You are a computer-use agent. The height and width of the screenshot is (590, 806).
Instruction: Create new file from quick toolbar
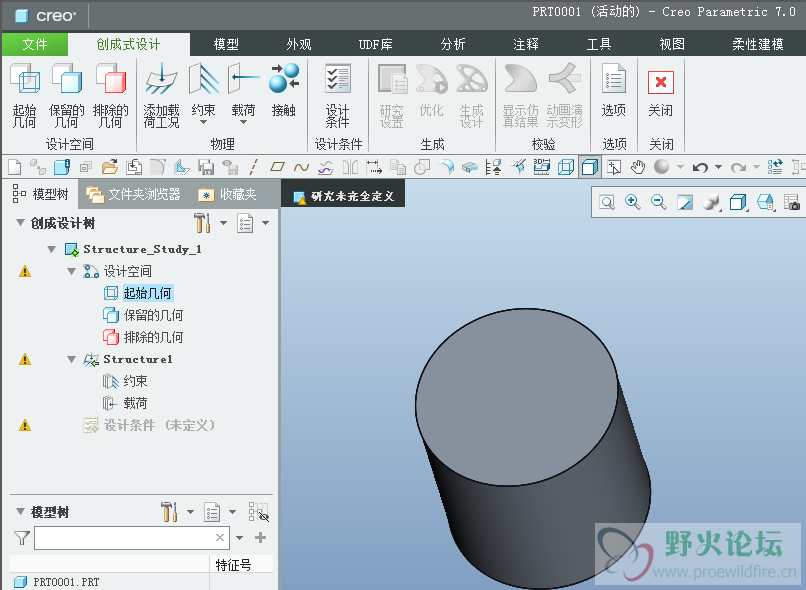(x=15, y=167)
